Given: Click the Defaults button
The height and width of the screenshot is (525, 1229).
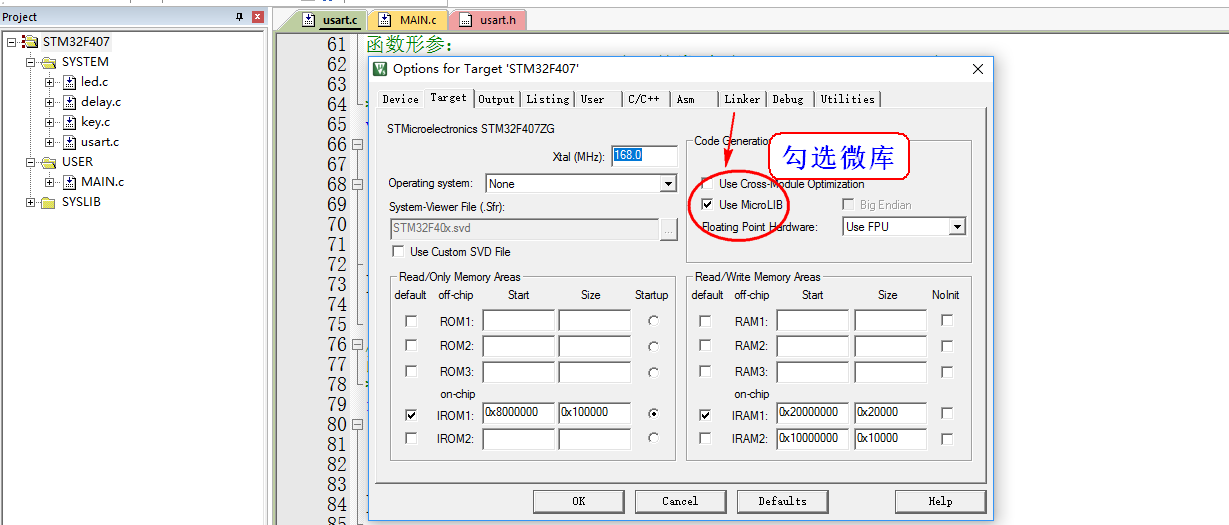Looking at the screenshot, I should [782, 501].
